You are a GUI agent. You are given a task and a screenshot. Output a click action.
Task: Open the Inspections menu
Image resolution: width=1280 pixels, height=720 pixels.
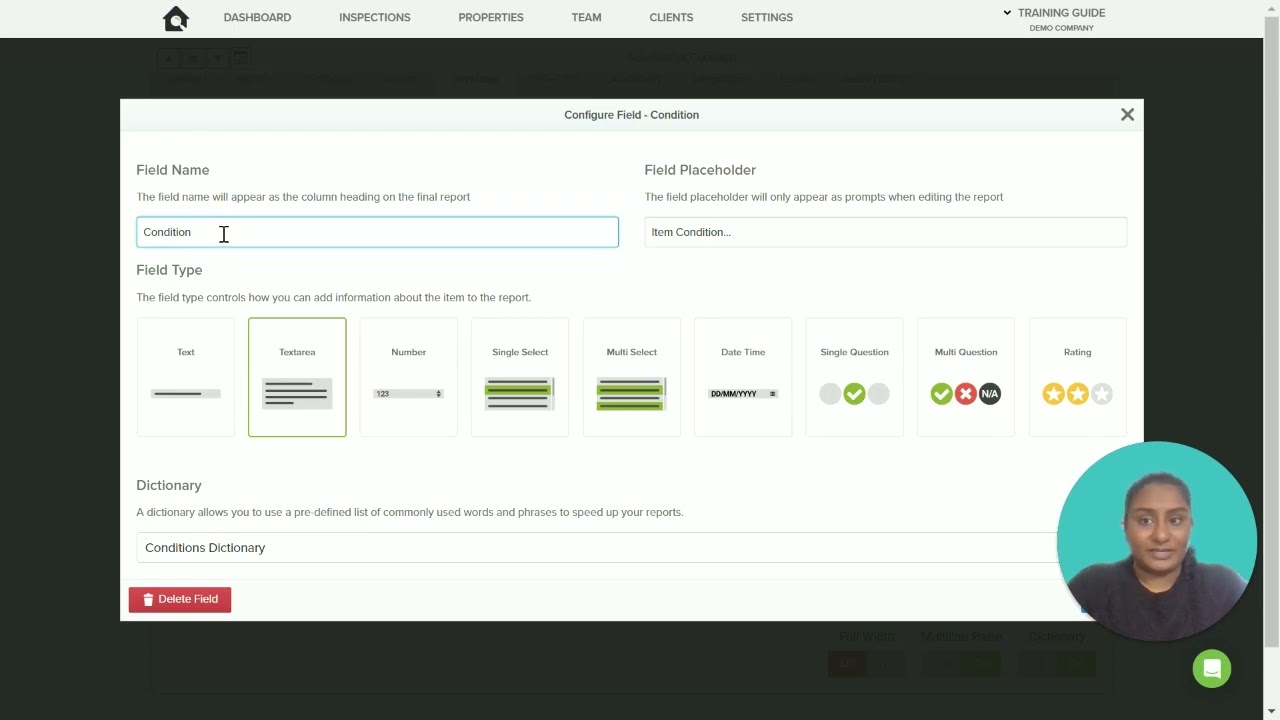pos(375,17)
